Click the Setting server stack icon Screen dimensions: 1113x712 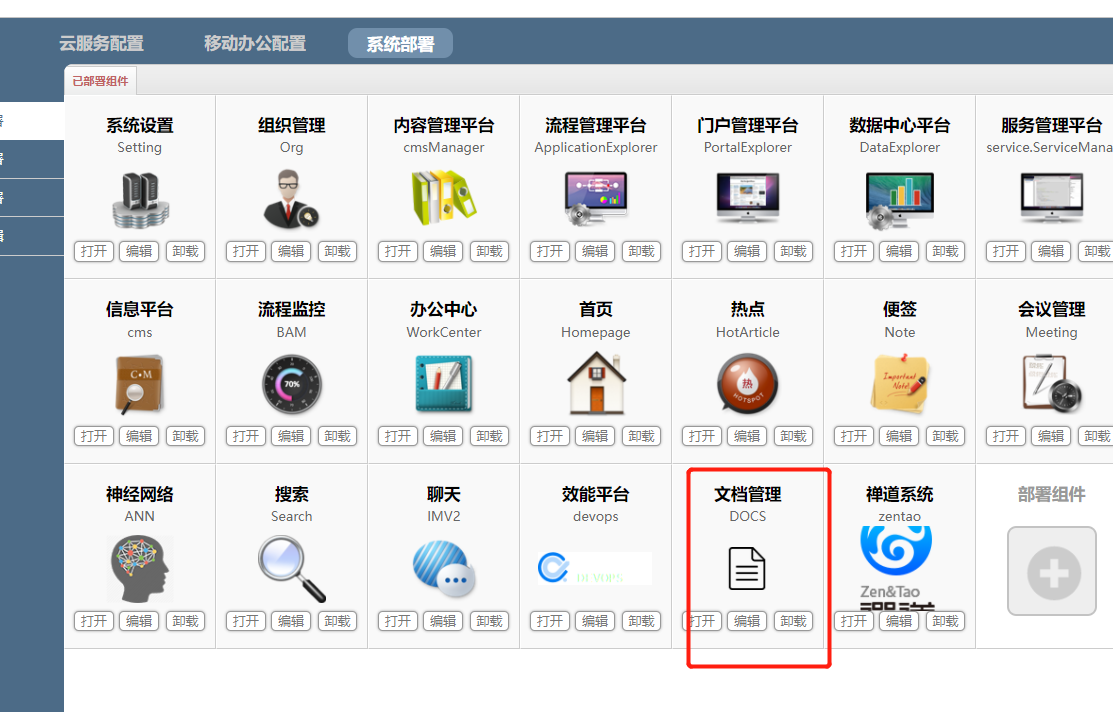140,199
